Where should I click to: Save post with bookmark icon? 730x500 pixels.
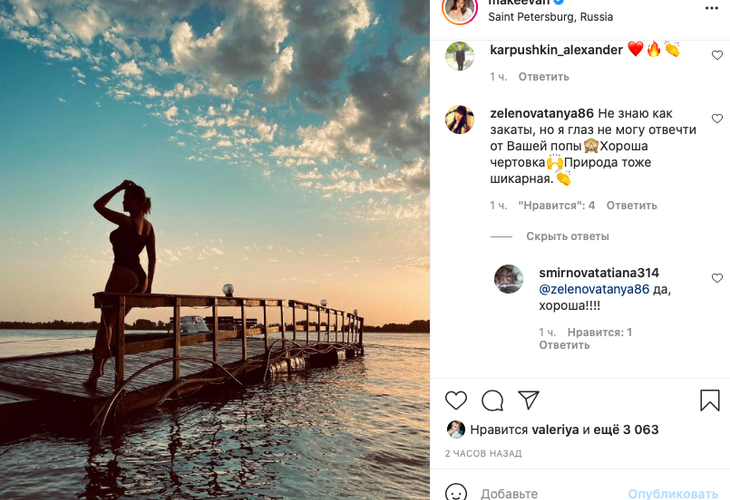click(x=709, y=400)
